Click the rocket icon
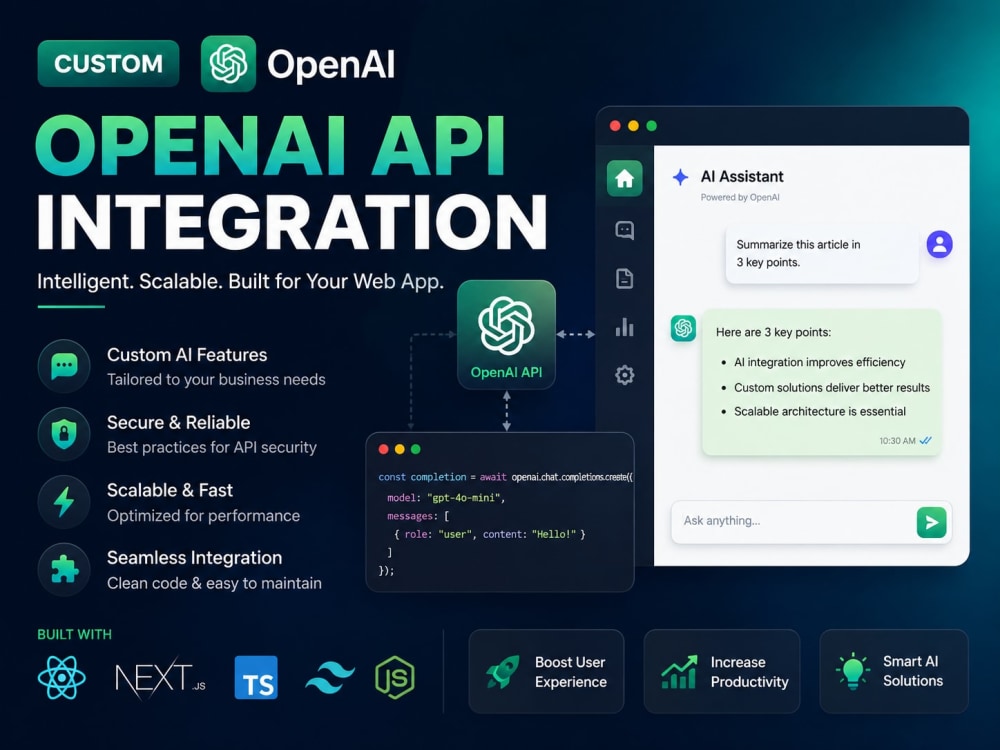Screen dimensions: 1000x750 point(503,672)
